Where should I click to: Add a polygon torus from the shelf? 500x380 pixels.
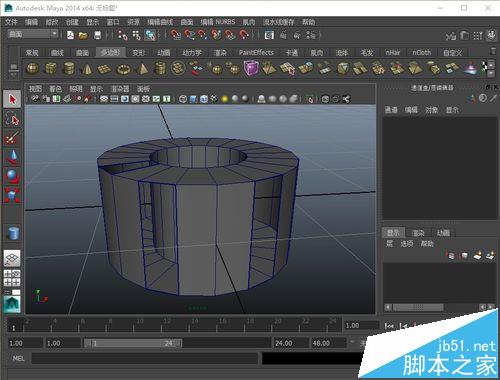(124, 69)
